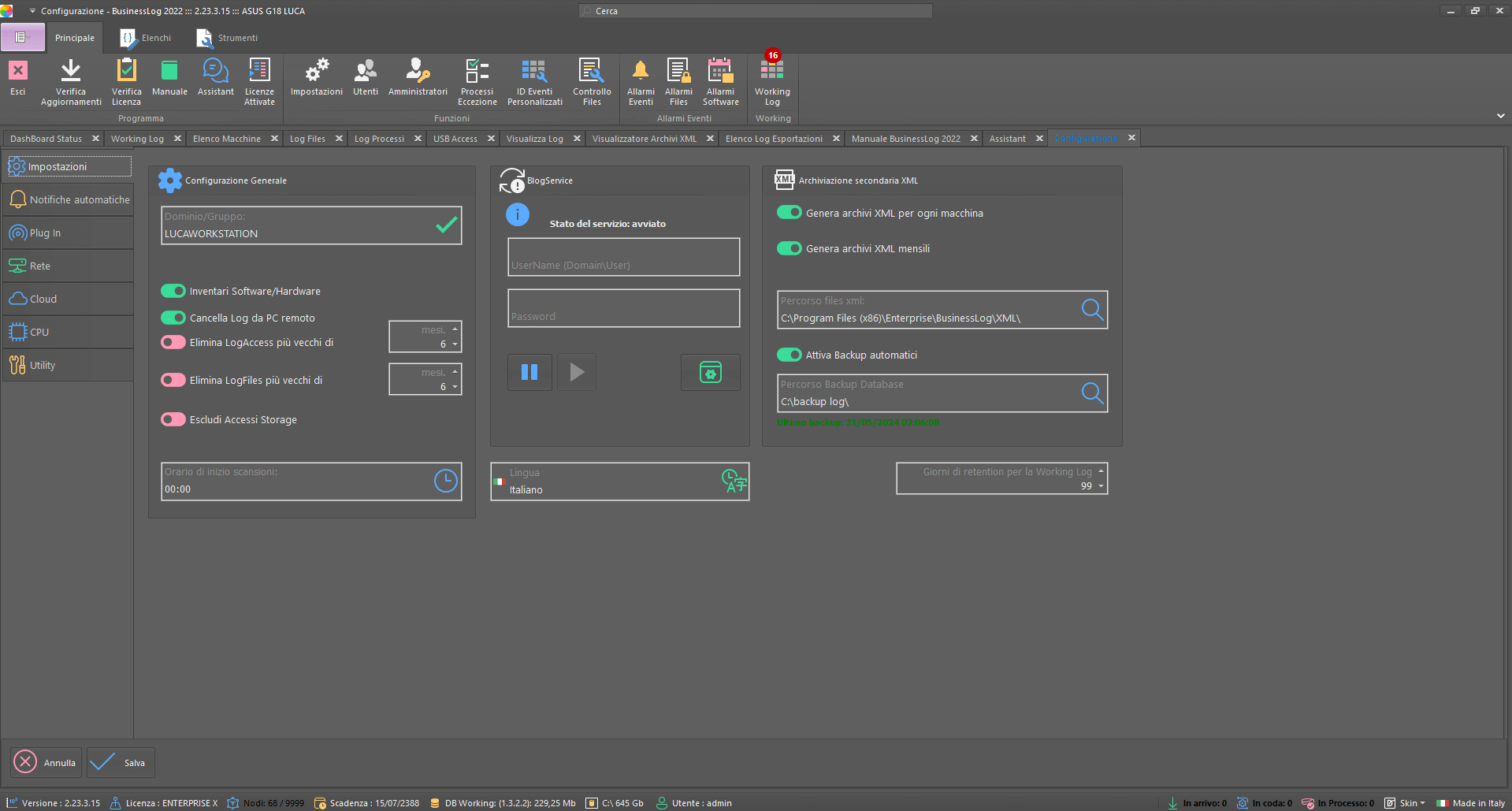This screenshot has width=1512, height=811.
Task: Open quick access title bar dropdown arrow
Action: [32, 11]
